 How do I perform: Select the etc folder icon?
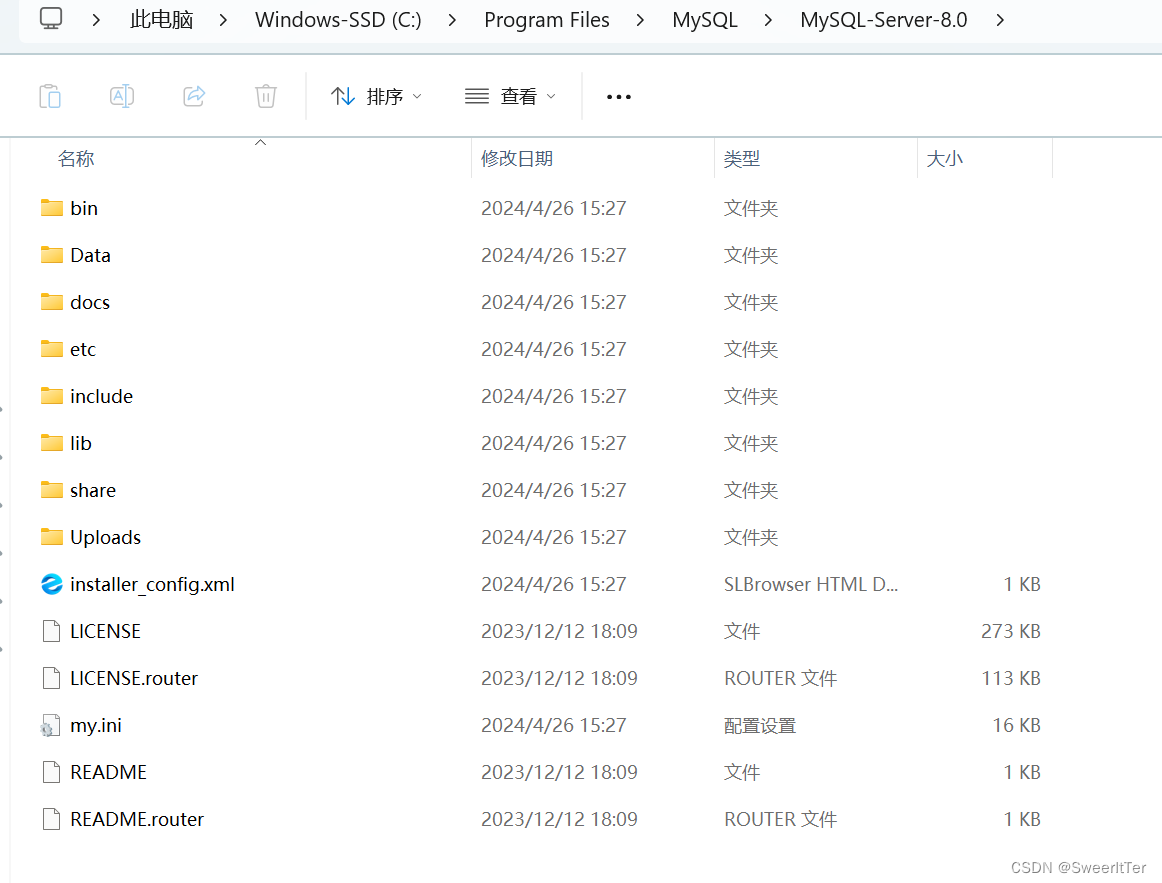tap(52, 349)
